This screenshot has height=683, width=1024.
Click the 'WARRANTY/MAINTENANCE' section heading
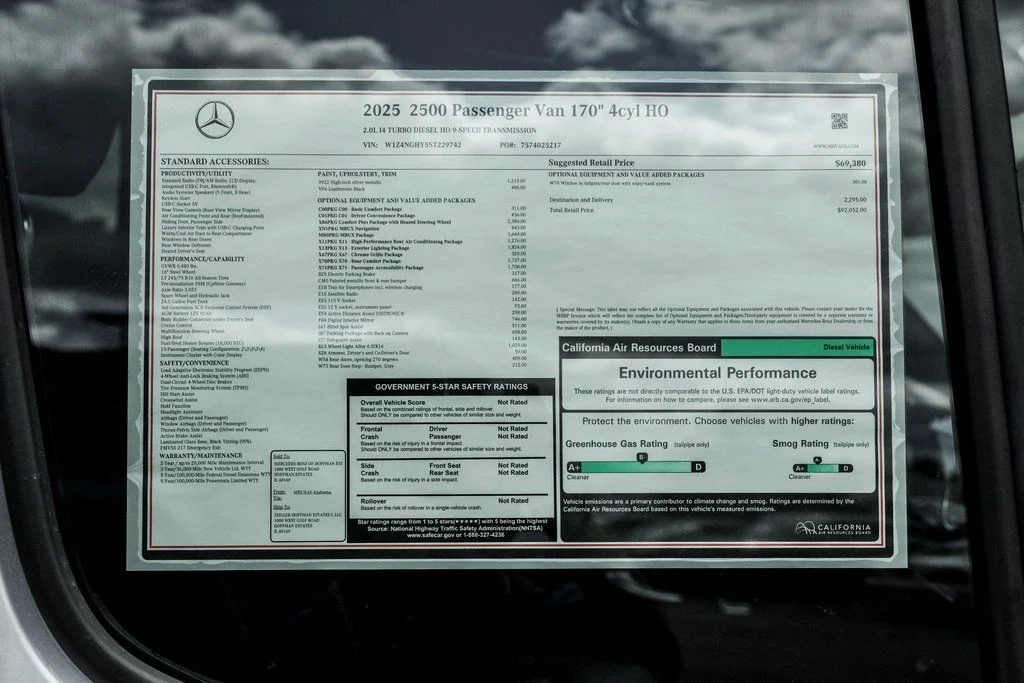click(201, 455)
